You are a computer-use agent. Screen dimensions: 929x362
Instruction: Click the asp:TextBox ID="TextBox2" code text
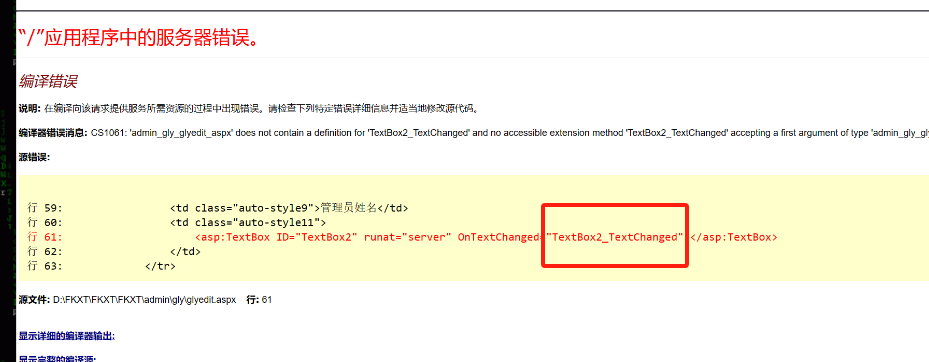tap(277, 237)
